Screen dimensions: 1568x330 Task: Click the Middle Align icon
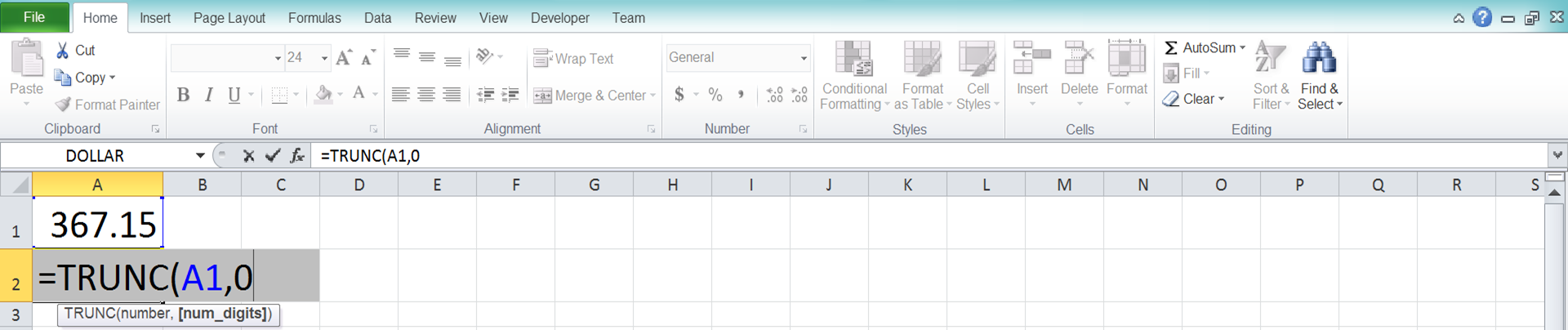pos(426,56)
